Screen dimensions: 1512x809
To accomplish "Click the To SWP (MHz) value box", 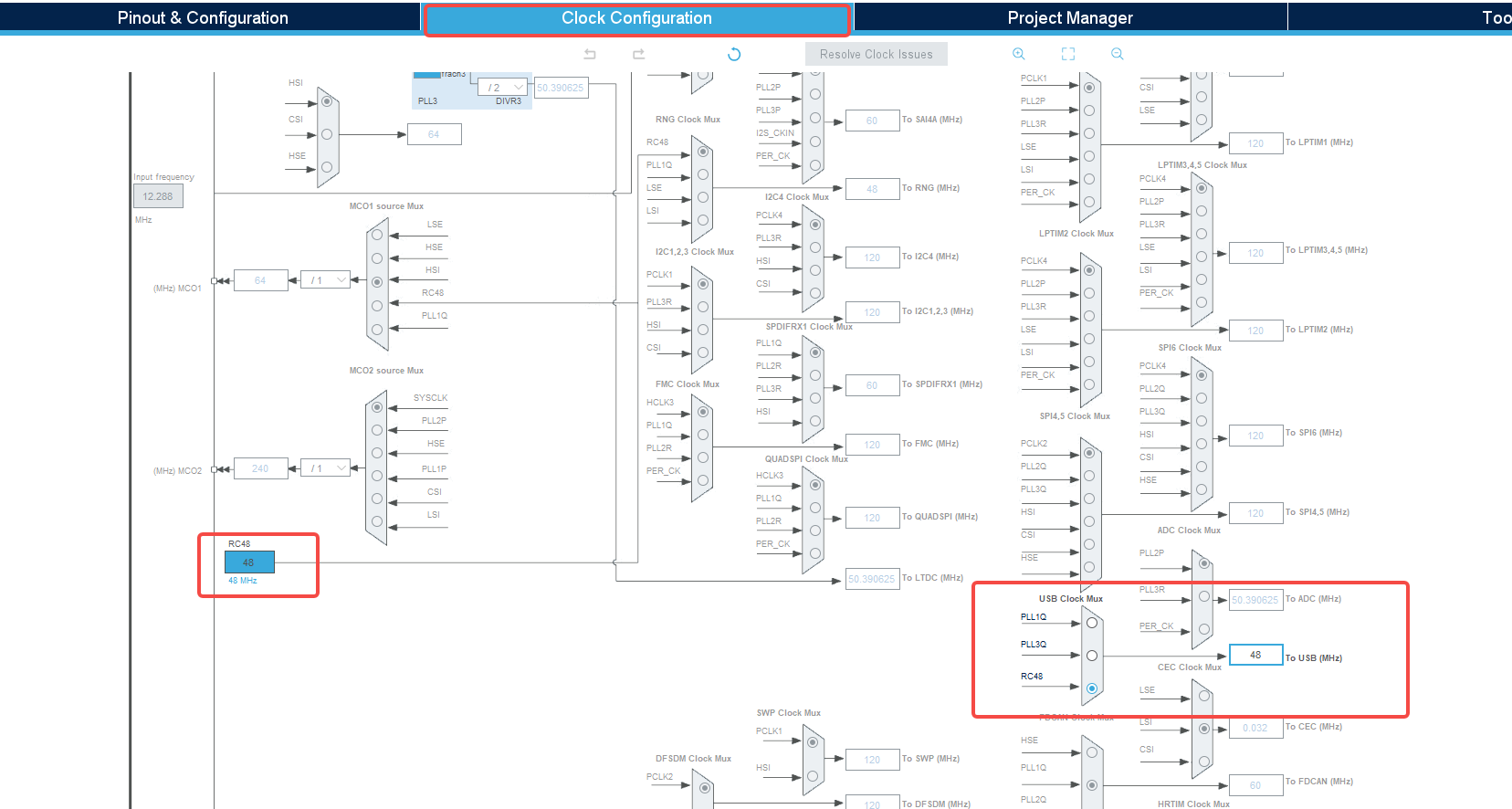I will [872, 760].
